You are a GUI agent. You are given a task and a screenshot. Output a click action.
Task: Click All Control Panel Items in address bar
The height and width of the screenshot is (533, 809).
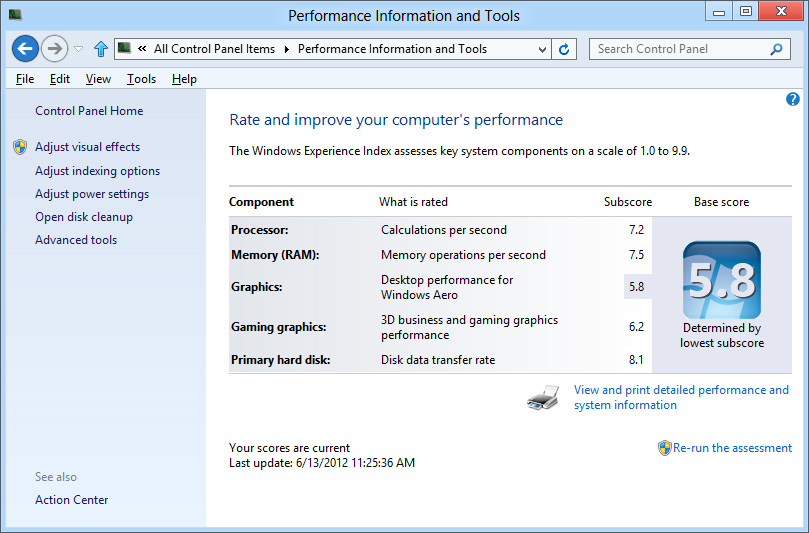point(214,49)
